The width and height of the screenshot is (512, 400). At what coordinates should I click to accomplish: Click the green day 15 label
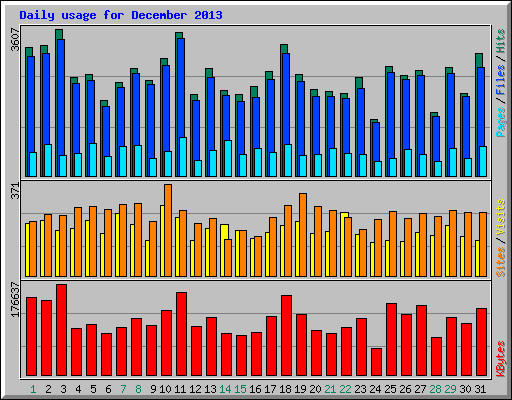pos(240,389)
